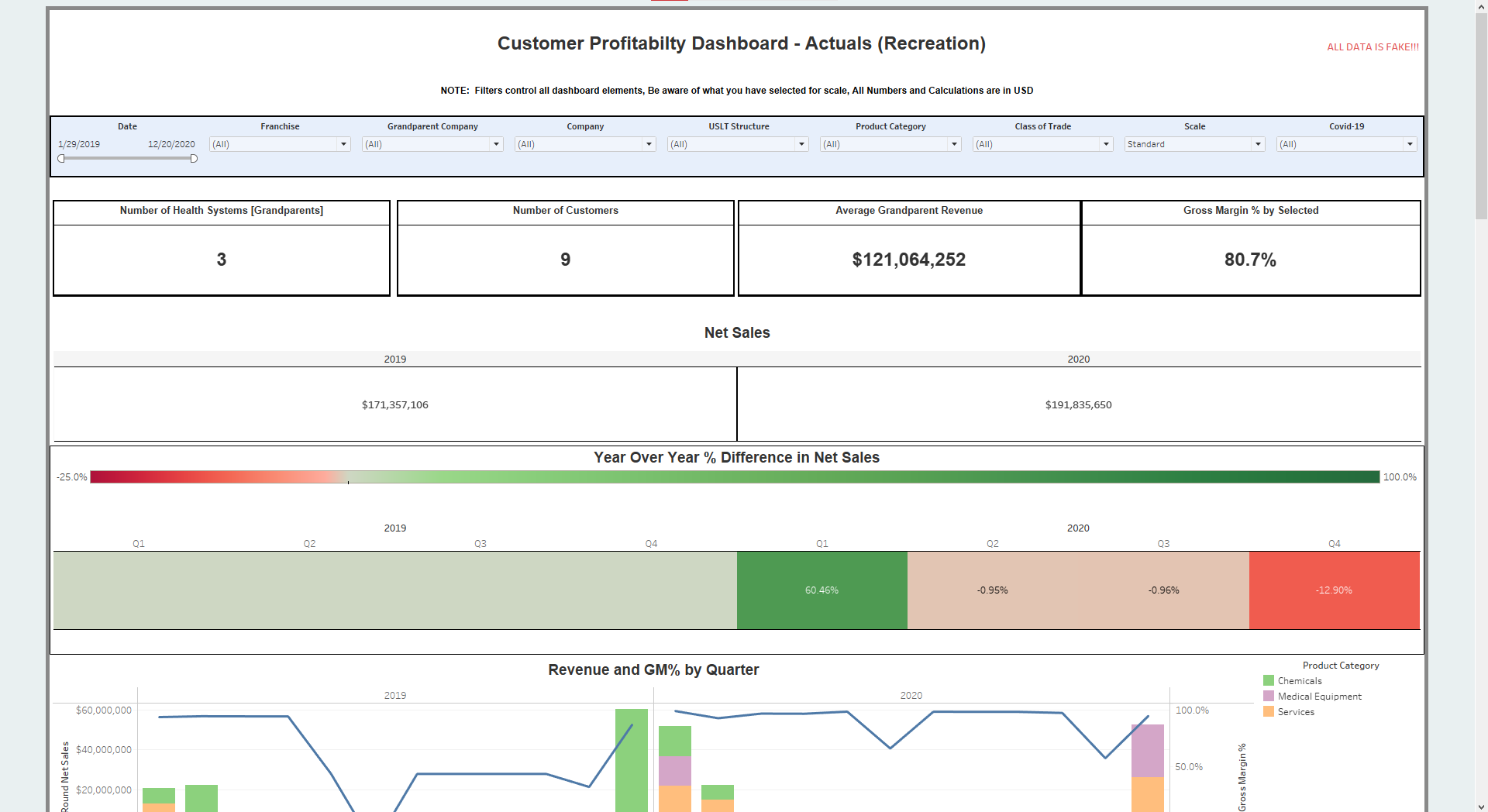Screen dimensions: 1488x812
Task: Open the Product Category filter dropdown
Action: (x=890, y=144)
